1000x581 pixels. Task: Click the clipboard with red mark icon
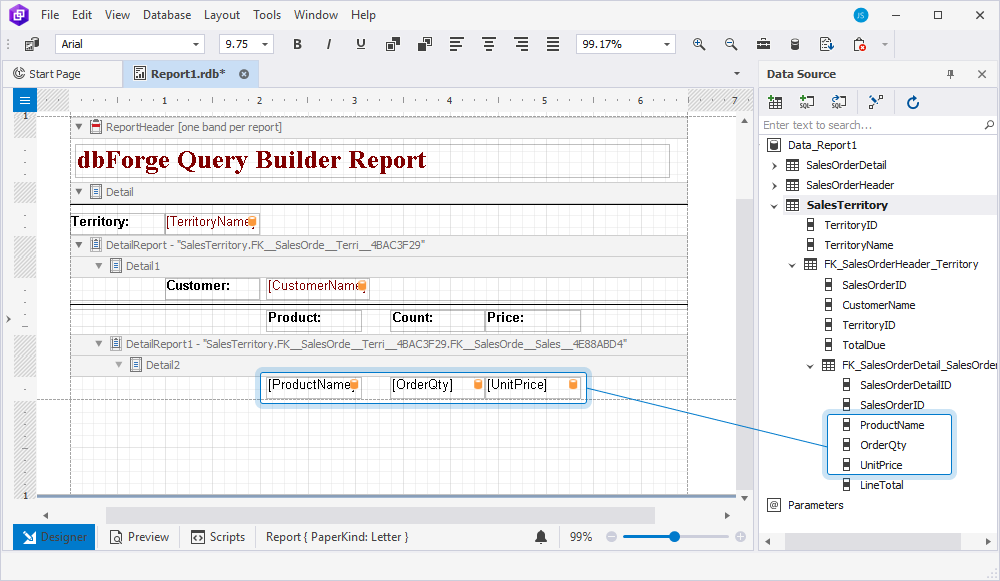coord(859,44)
